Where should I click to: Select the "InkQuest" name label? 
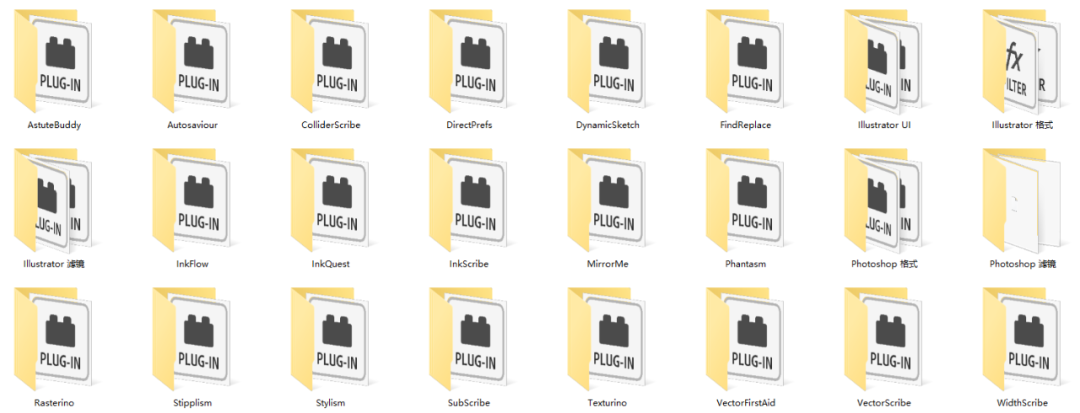click(331, 264)
